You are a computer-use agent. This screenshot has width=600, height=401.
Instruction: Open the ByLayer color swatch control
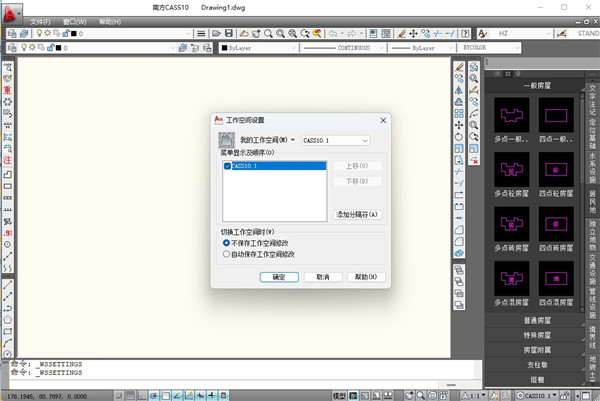258,48
